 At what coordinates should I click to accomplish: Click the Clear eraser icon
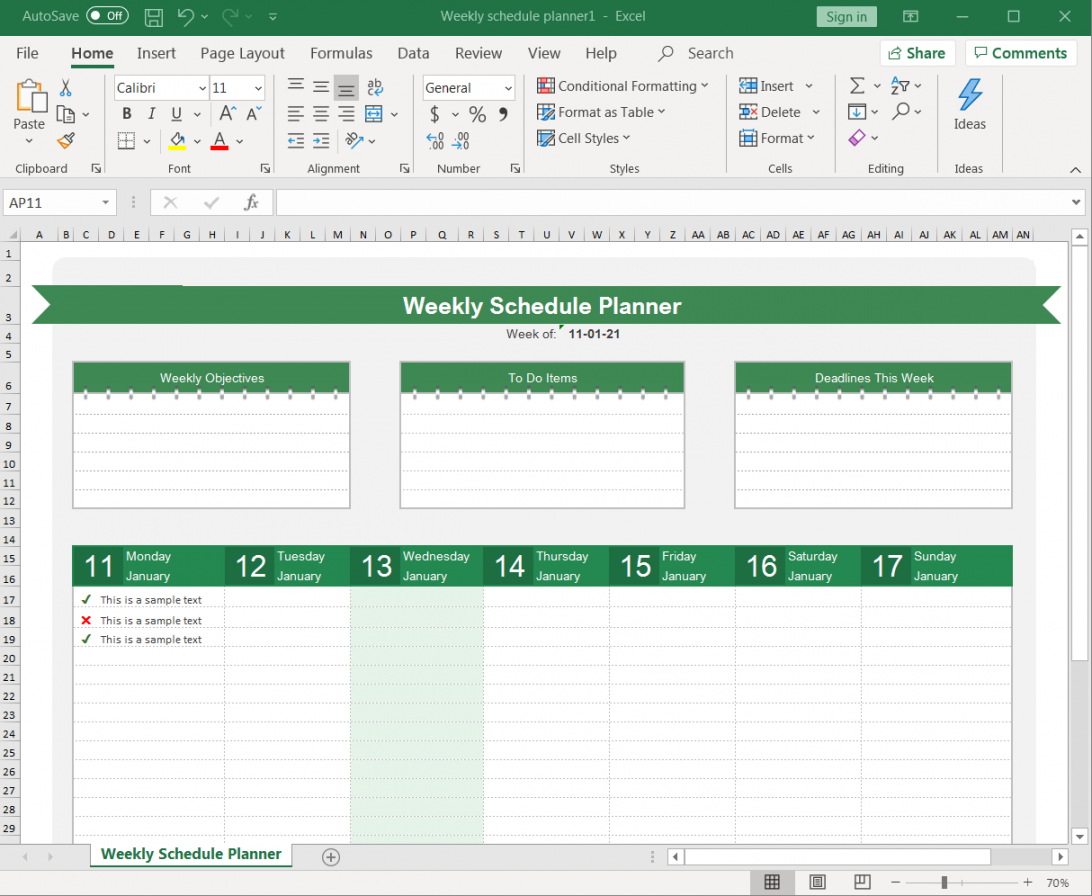857,138
